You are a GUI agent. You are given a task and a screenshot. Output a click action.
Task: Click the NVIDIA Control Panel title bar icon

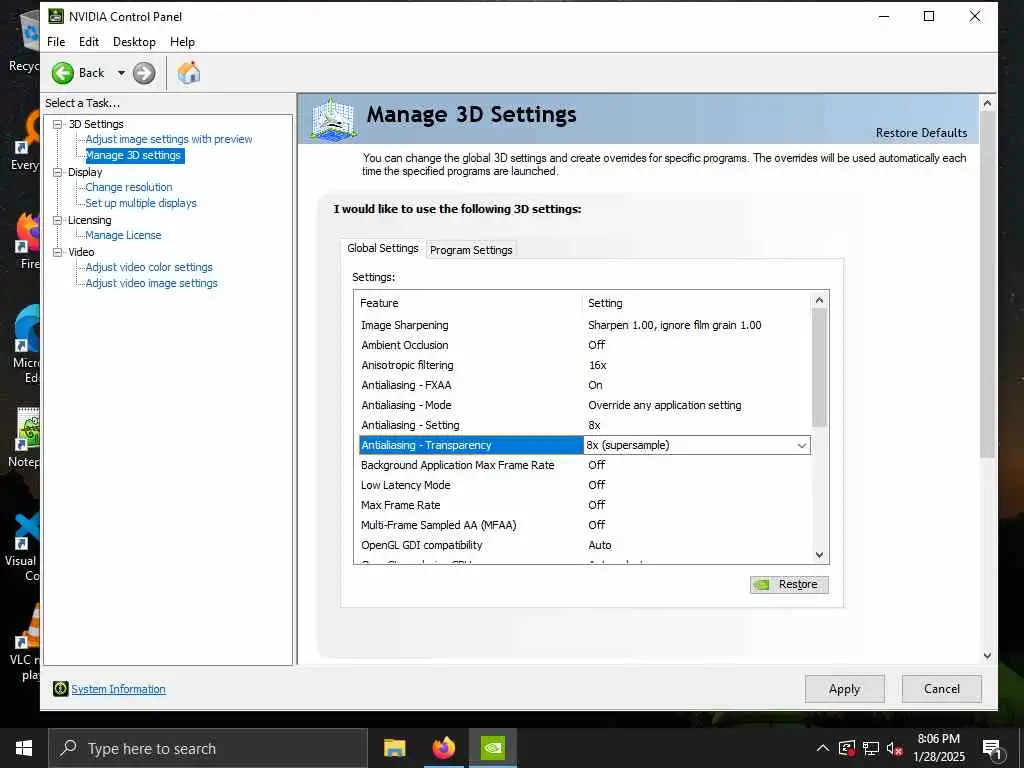pyautogui.click(x=56, y=16)
